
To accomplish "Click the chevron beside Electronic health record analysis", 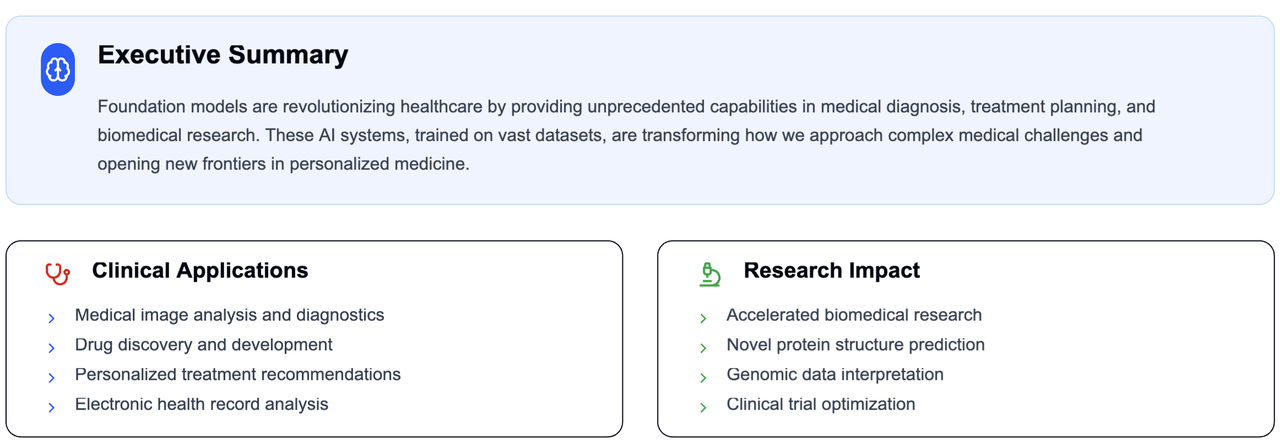I will click(x=51, y=408).
